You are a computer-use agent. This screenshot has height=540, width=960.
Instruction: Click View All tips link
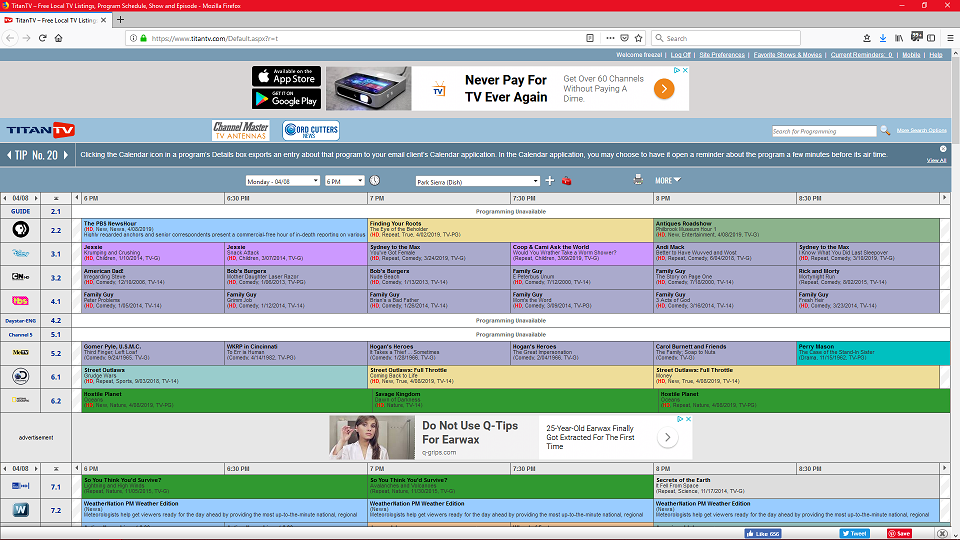tap(936, 160)
